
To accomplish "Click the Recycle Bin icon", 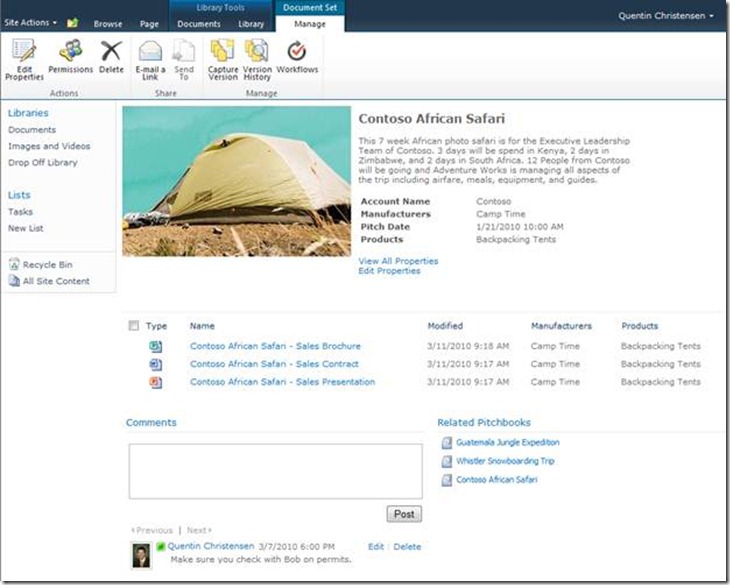I will coord(14,264).
